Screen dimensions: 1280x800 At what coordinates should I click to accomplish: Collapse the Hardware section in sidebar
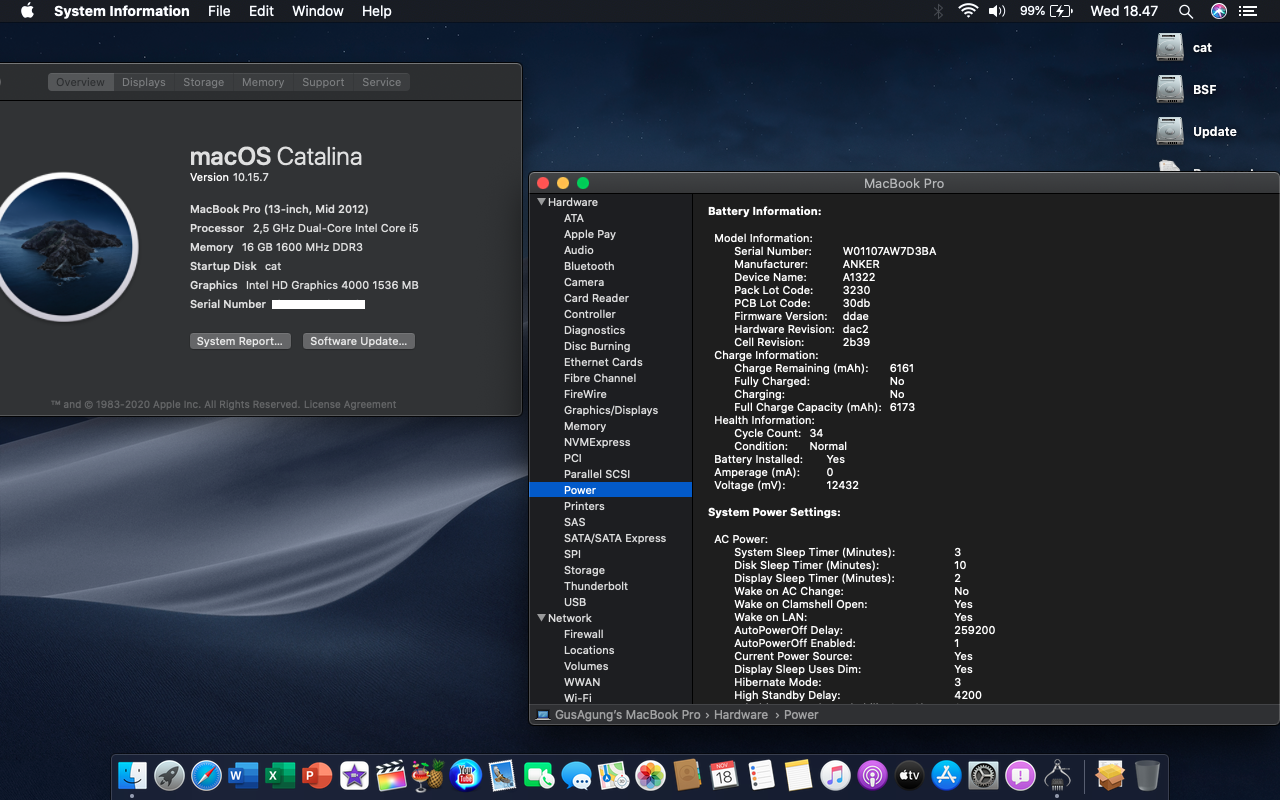(541, 202)
